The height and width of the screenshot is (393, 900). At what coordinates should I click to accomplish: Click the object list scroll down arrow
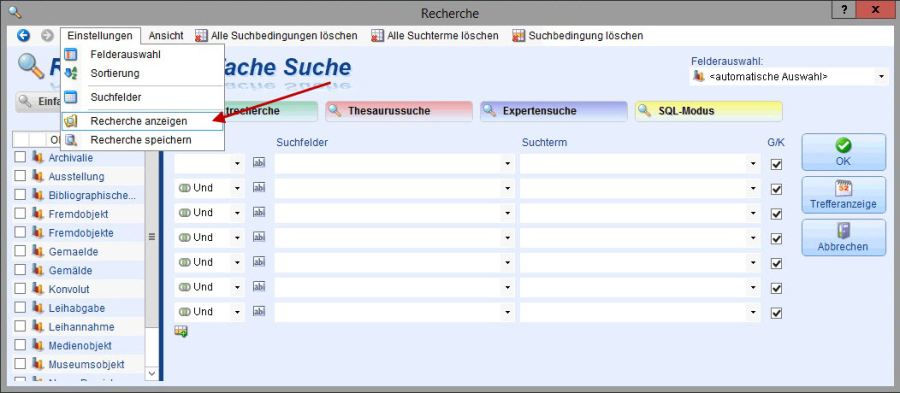152,373
